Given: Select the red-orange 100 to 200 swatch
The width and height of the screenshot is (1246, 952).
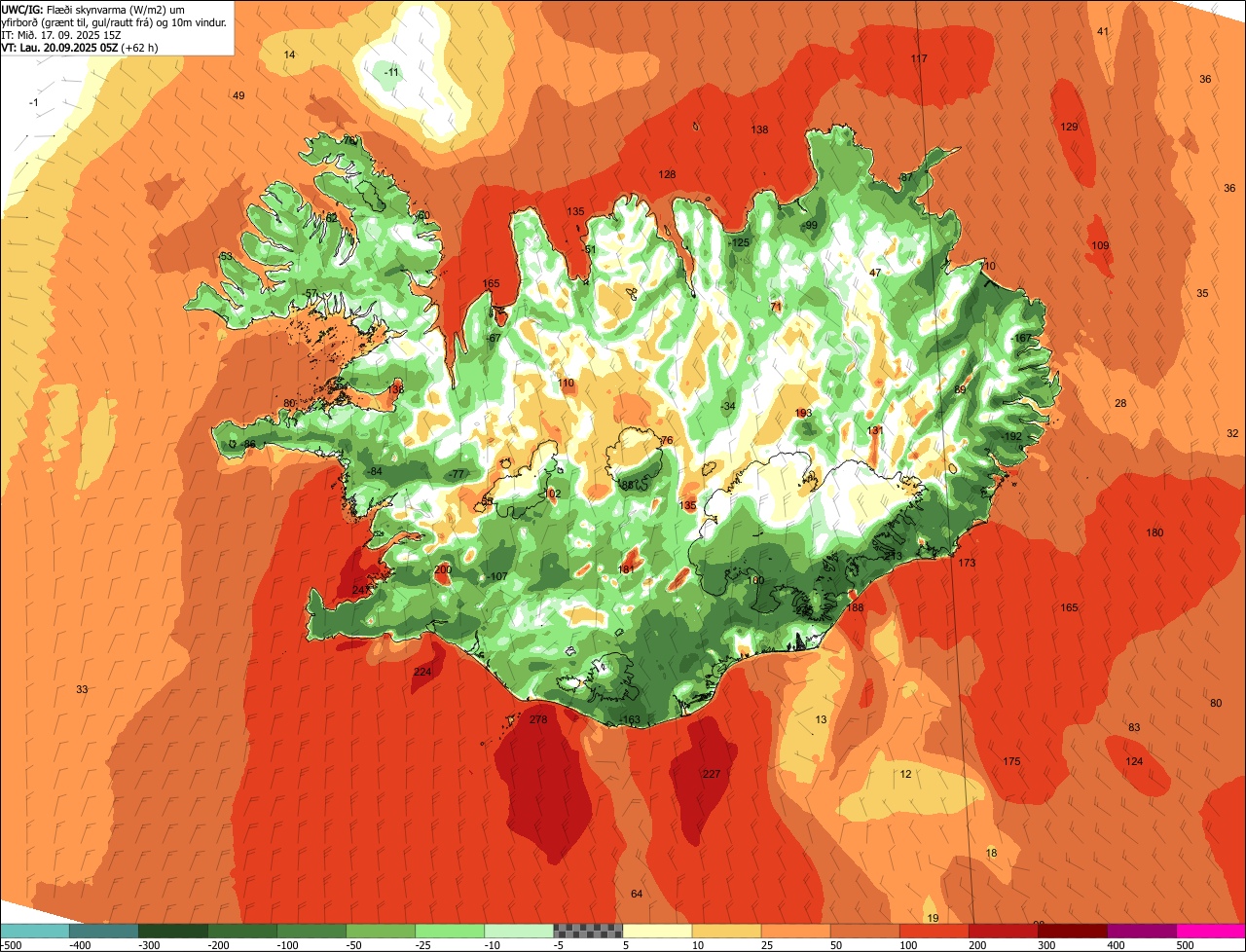Looking at the screenshot, I should 934,931.
